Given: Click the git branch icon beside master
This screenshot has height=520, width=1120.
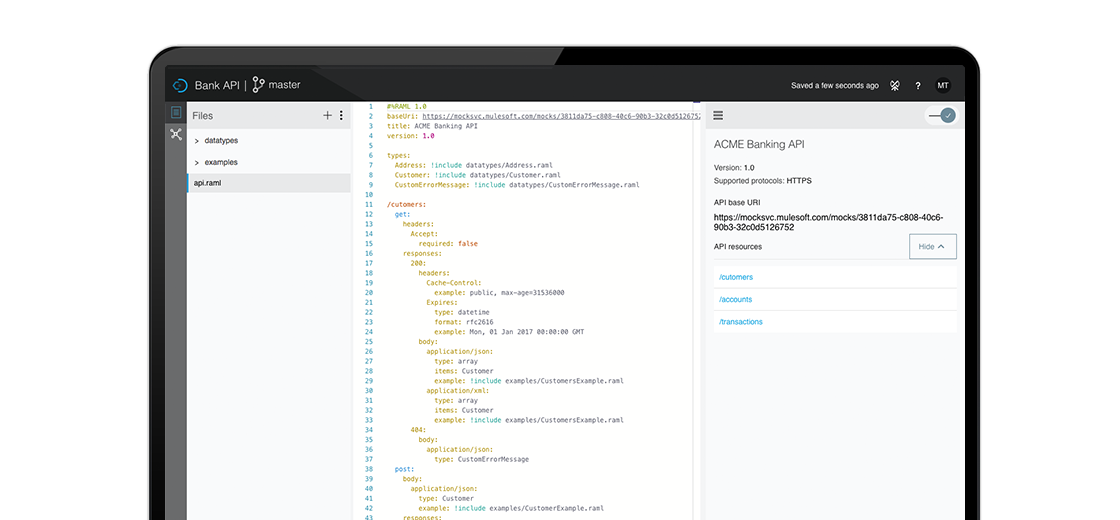Looking at the screenshot, I should pyautogui.click(x=258, y=85).
